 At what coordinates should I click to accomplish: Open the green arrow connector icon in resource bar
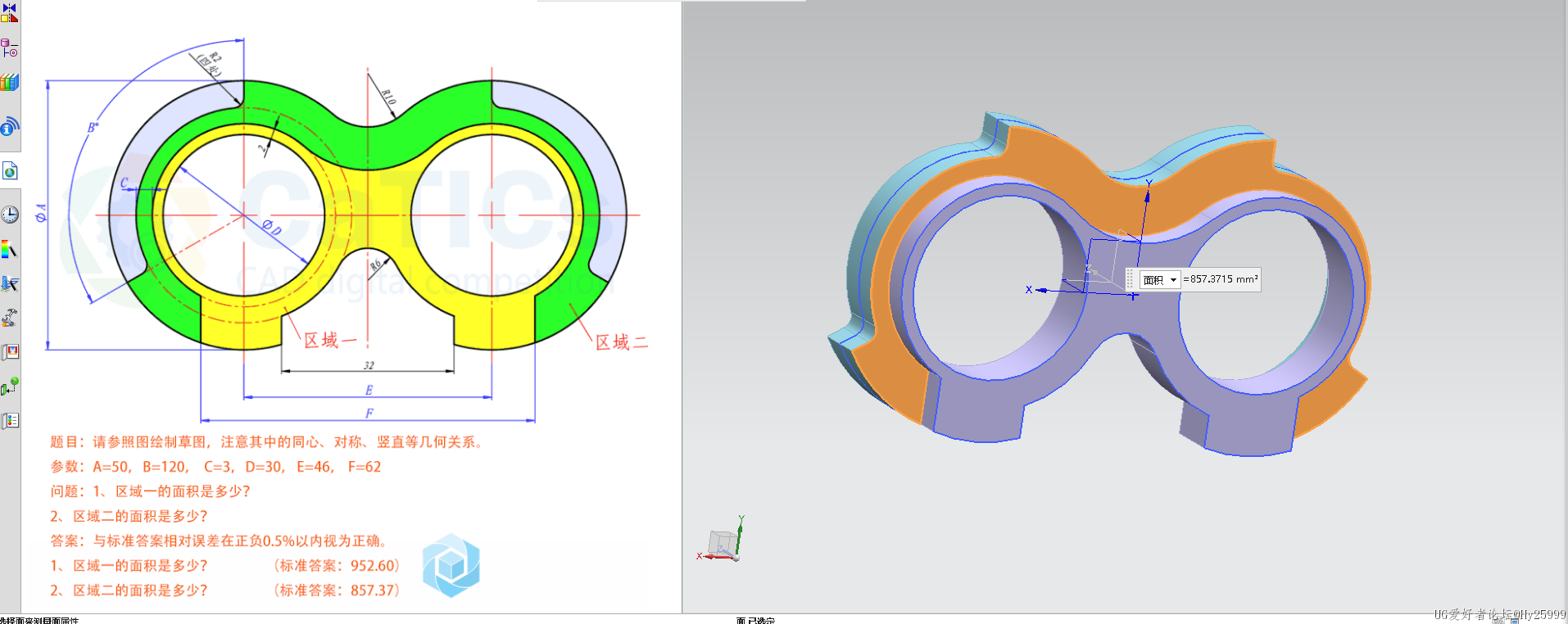coord(10,387)
